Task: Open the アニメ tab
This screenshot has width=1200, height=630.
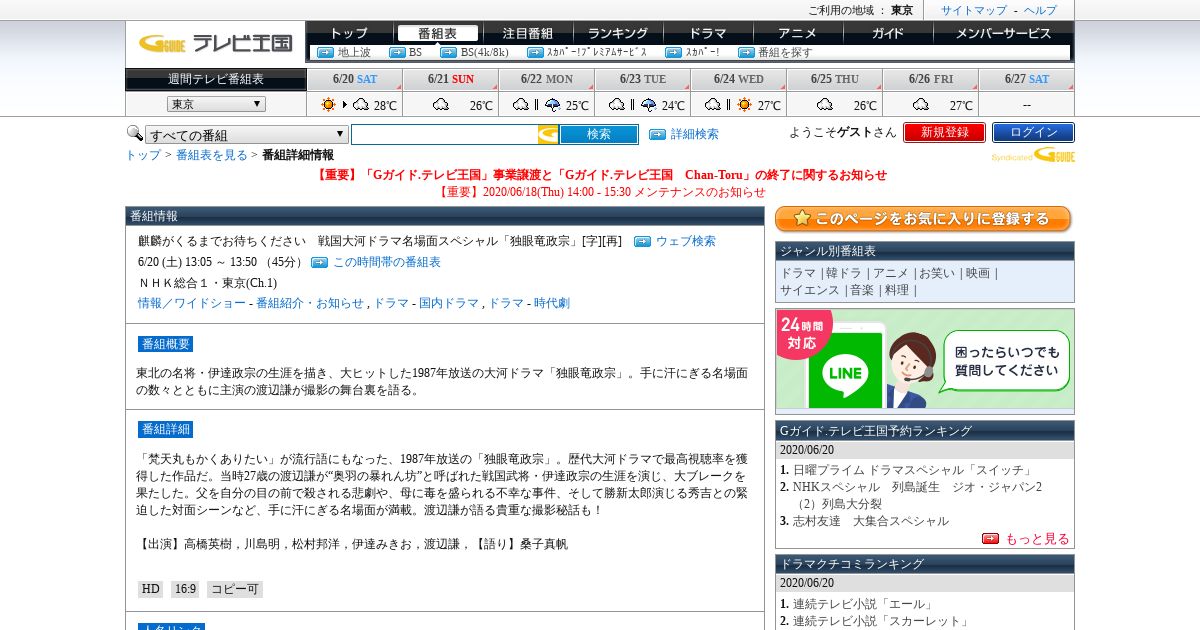Action: [797, 33]
